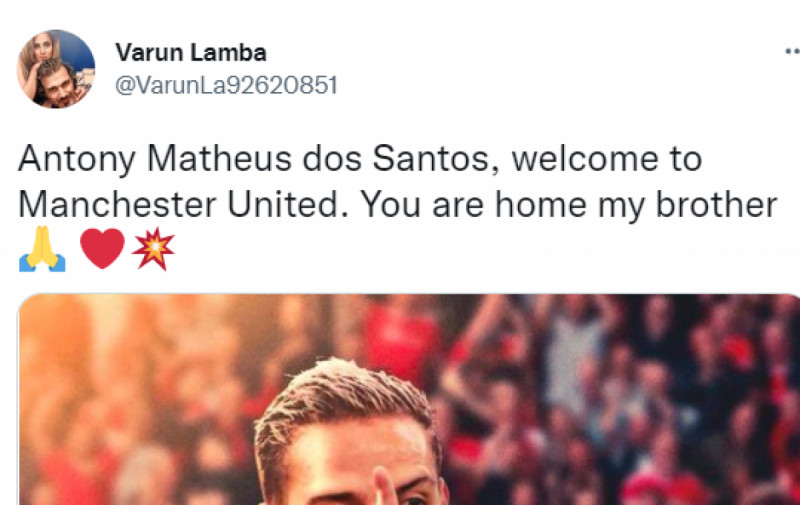
Task: Click the word "brother" in the tweet
Action: tap(716, 205)
